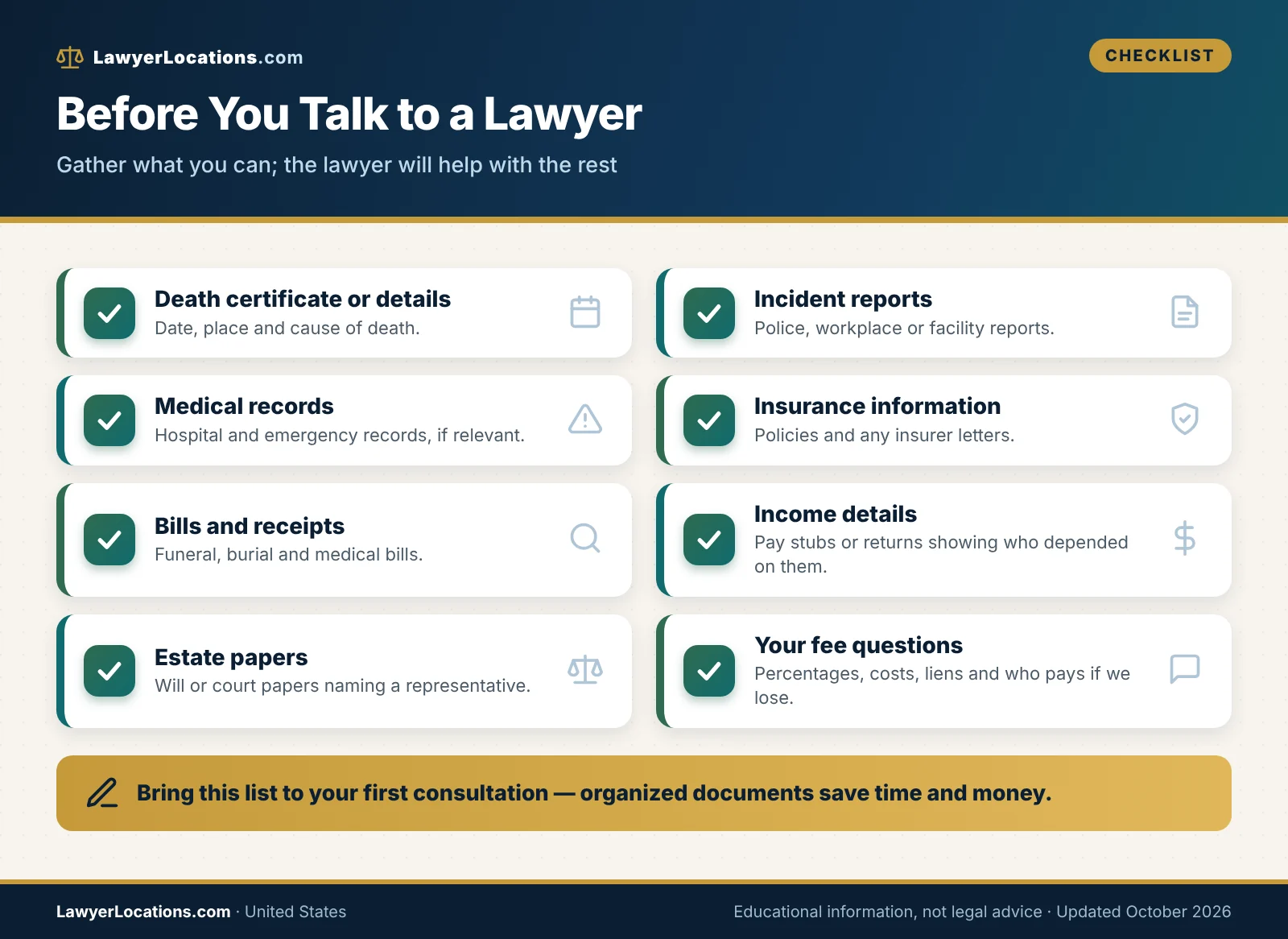This screenshot has width=1288, height=939.
Task: Click the Your fee questions heading
Action: (x=859, y=646)
